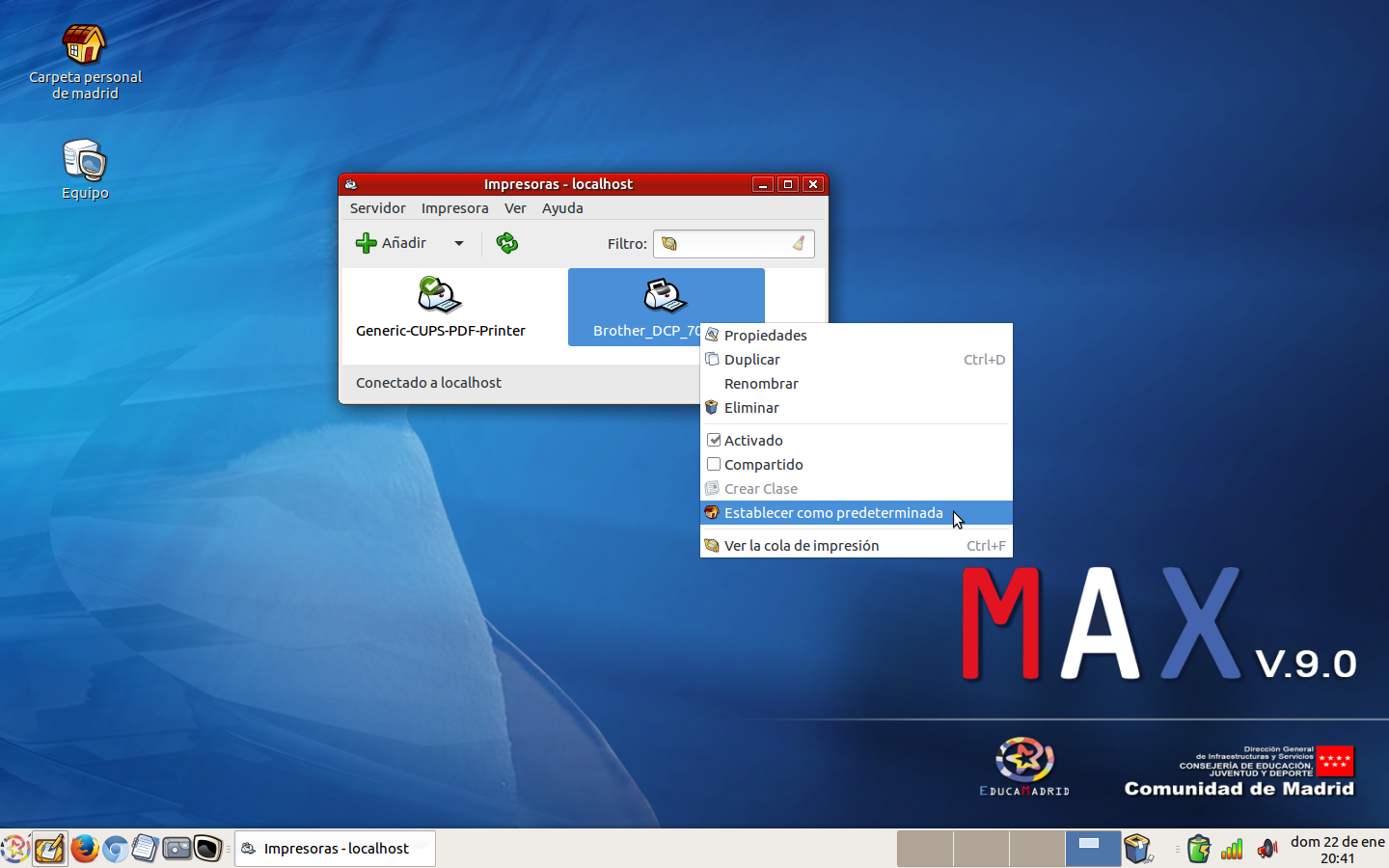
Task: Launch the text editor from taskbar
Action: (49, 849)
